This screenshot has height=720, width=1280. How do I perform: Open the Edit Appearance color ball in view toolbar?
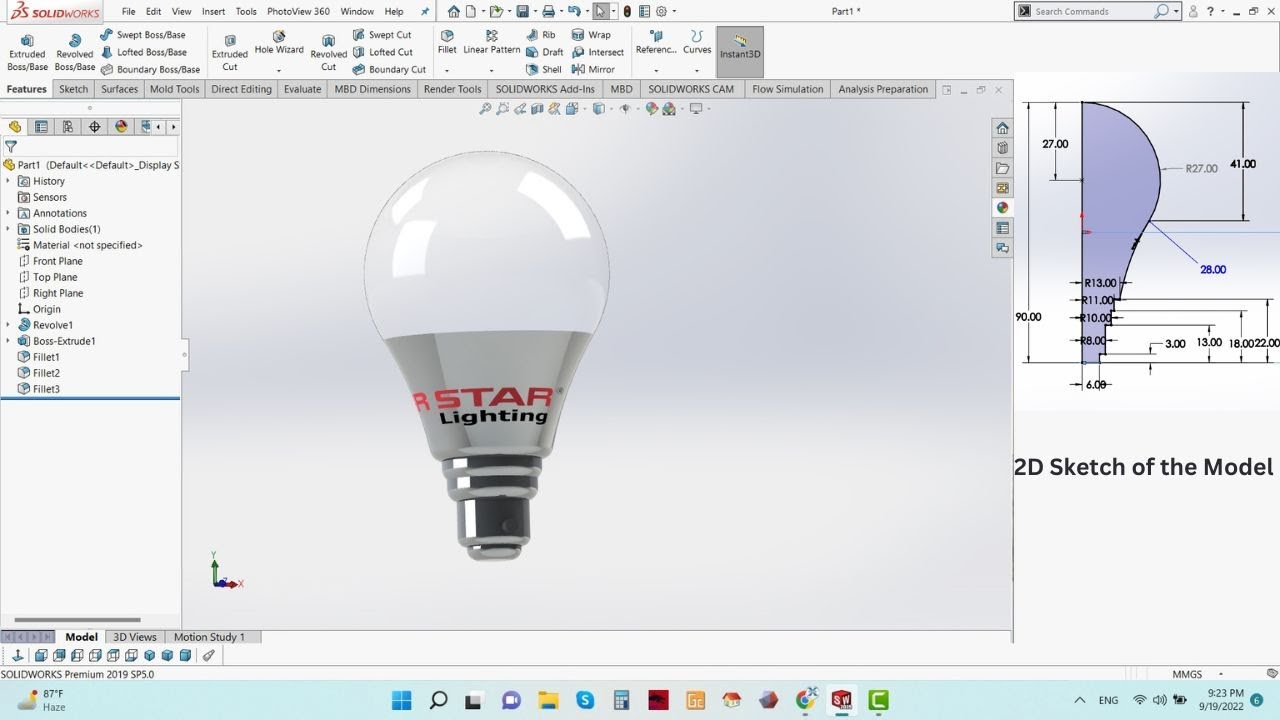(652, 109)
